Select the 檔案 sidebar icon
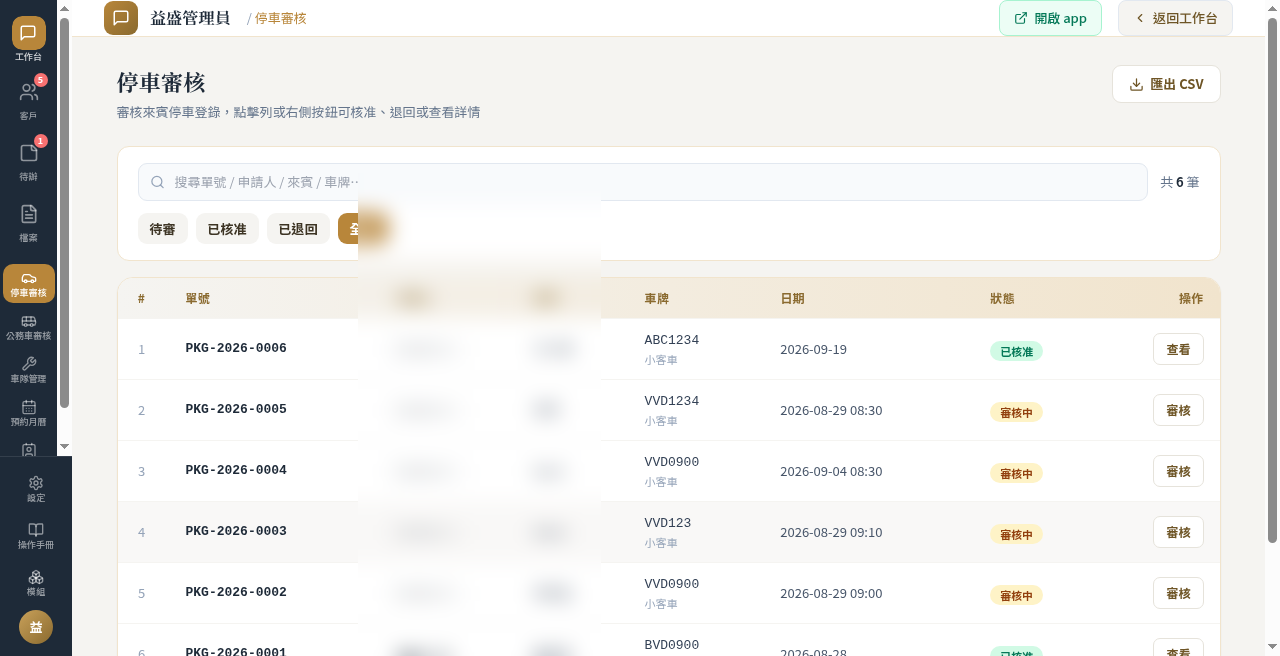 pos(28,222)
